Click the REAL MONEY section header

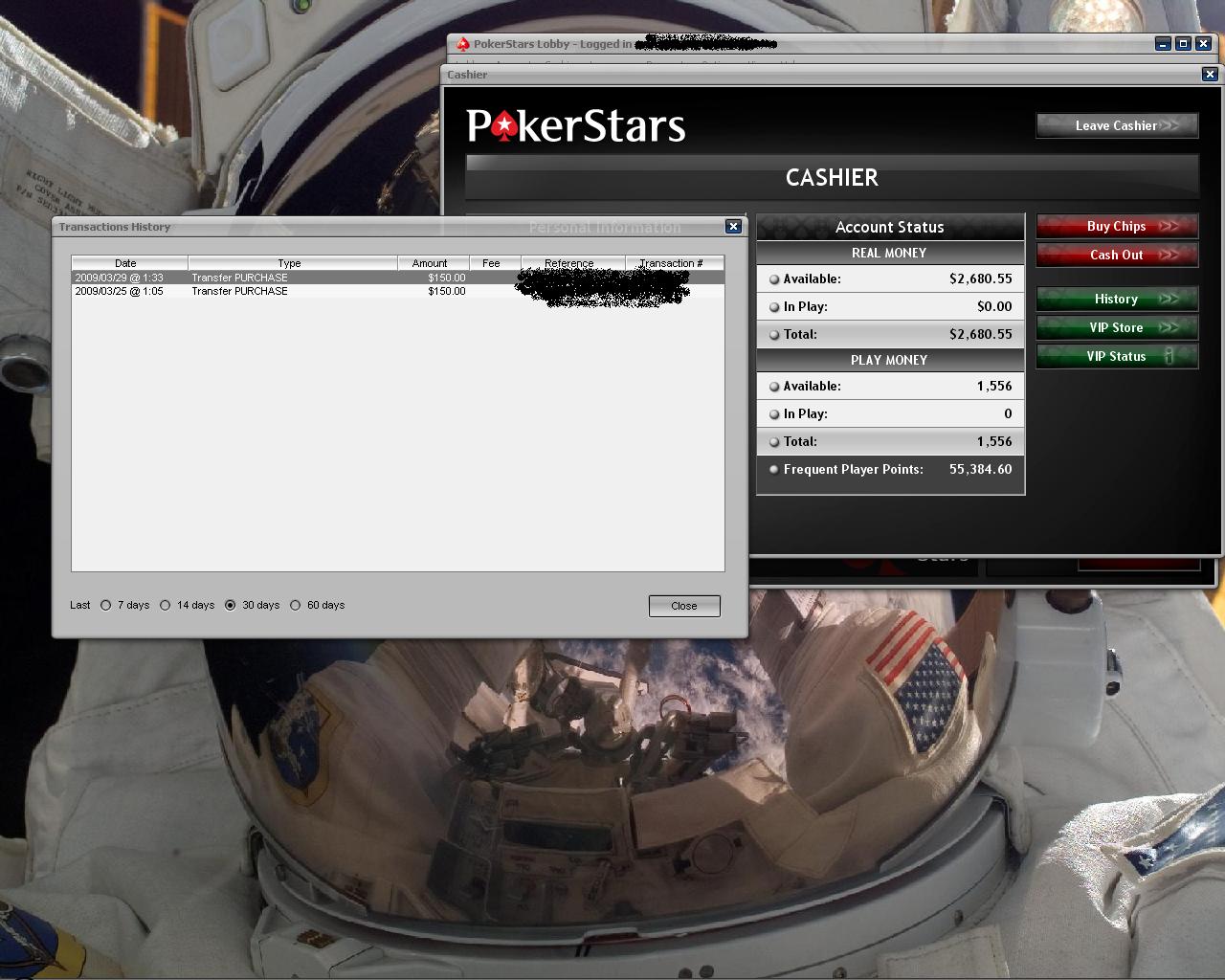[890, 253]
